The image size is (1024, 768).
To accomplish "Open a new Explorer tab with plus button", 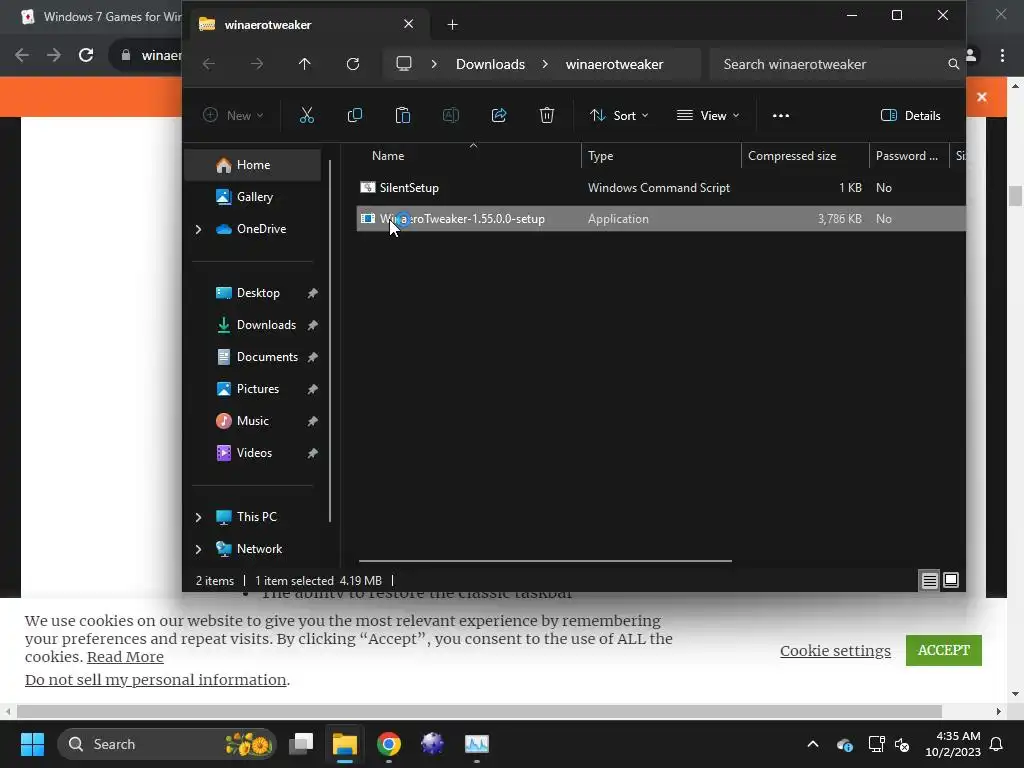I will click(x=452, y=25).
